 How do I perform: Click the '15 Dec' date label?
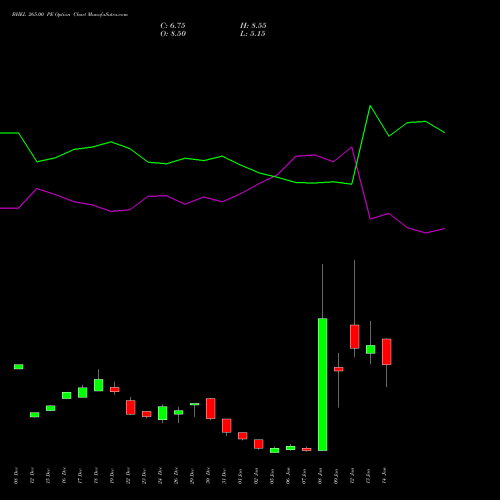pyautogui.click(x=48, y=476)
